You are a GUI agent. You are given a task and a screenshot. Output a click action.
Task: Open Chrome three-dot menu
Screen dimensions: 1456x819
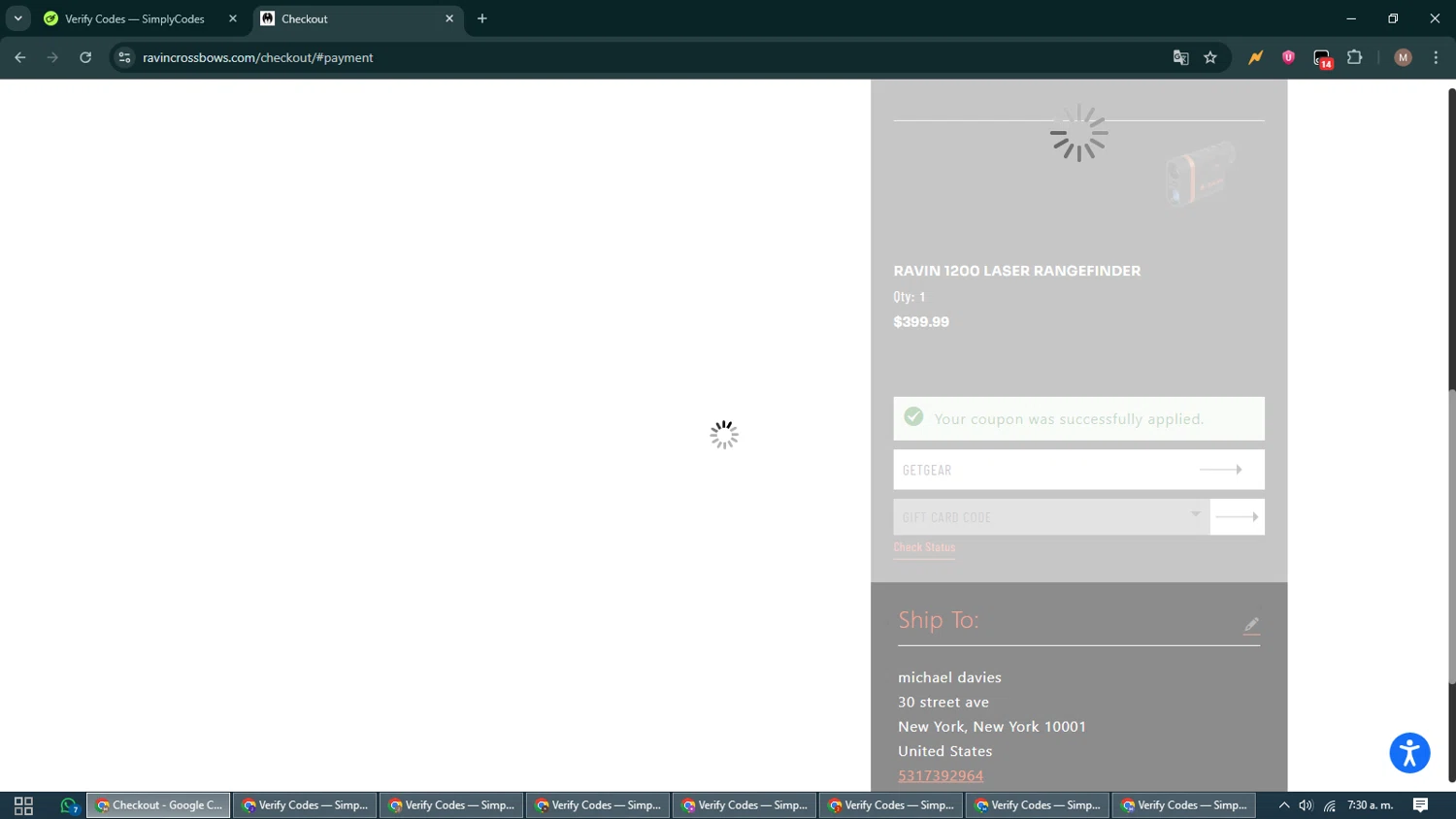point(1436,57)
